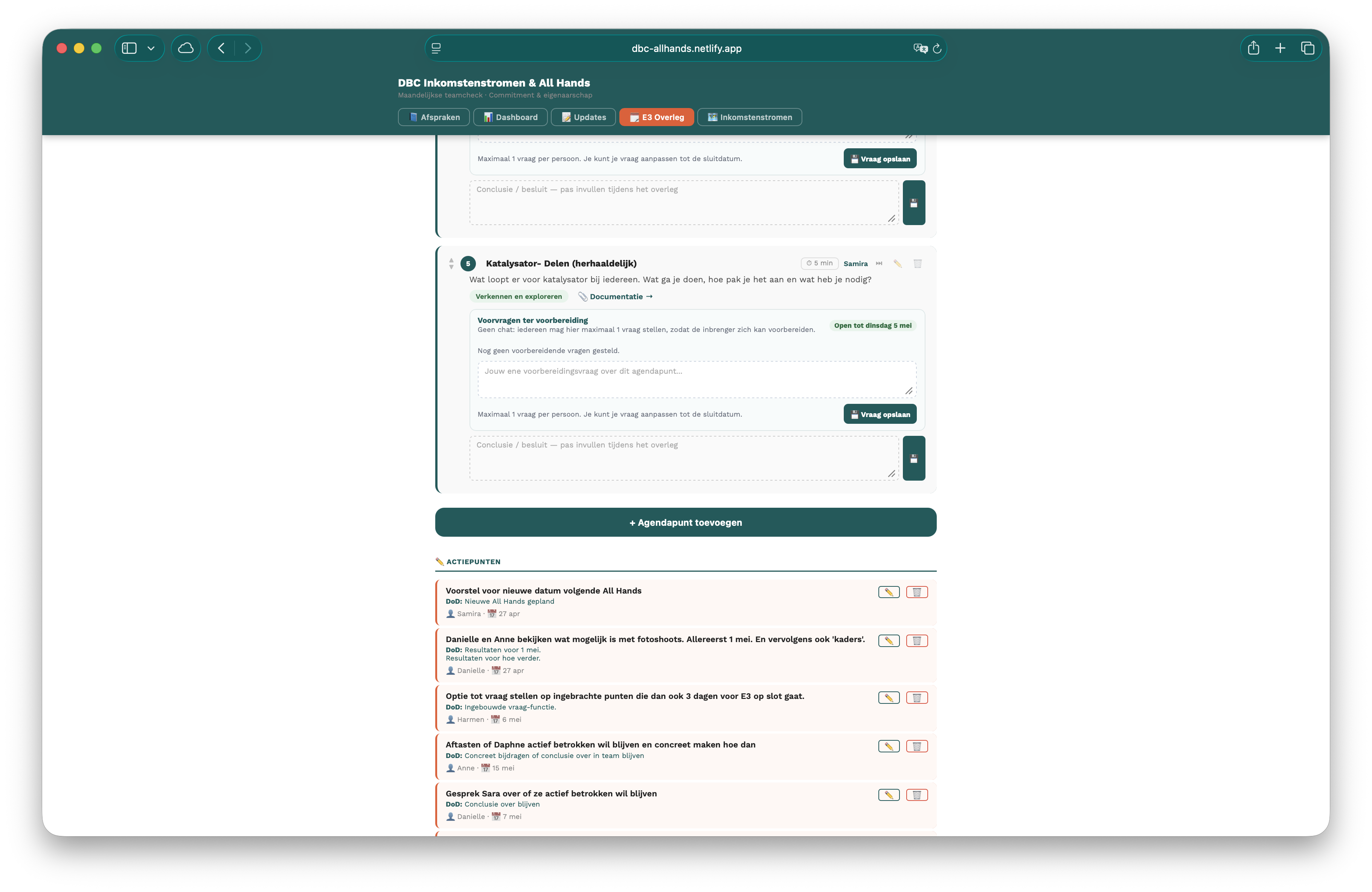
Task: Reload the dbc-allhands page
Action: point(938,49)
